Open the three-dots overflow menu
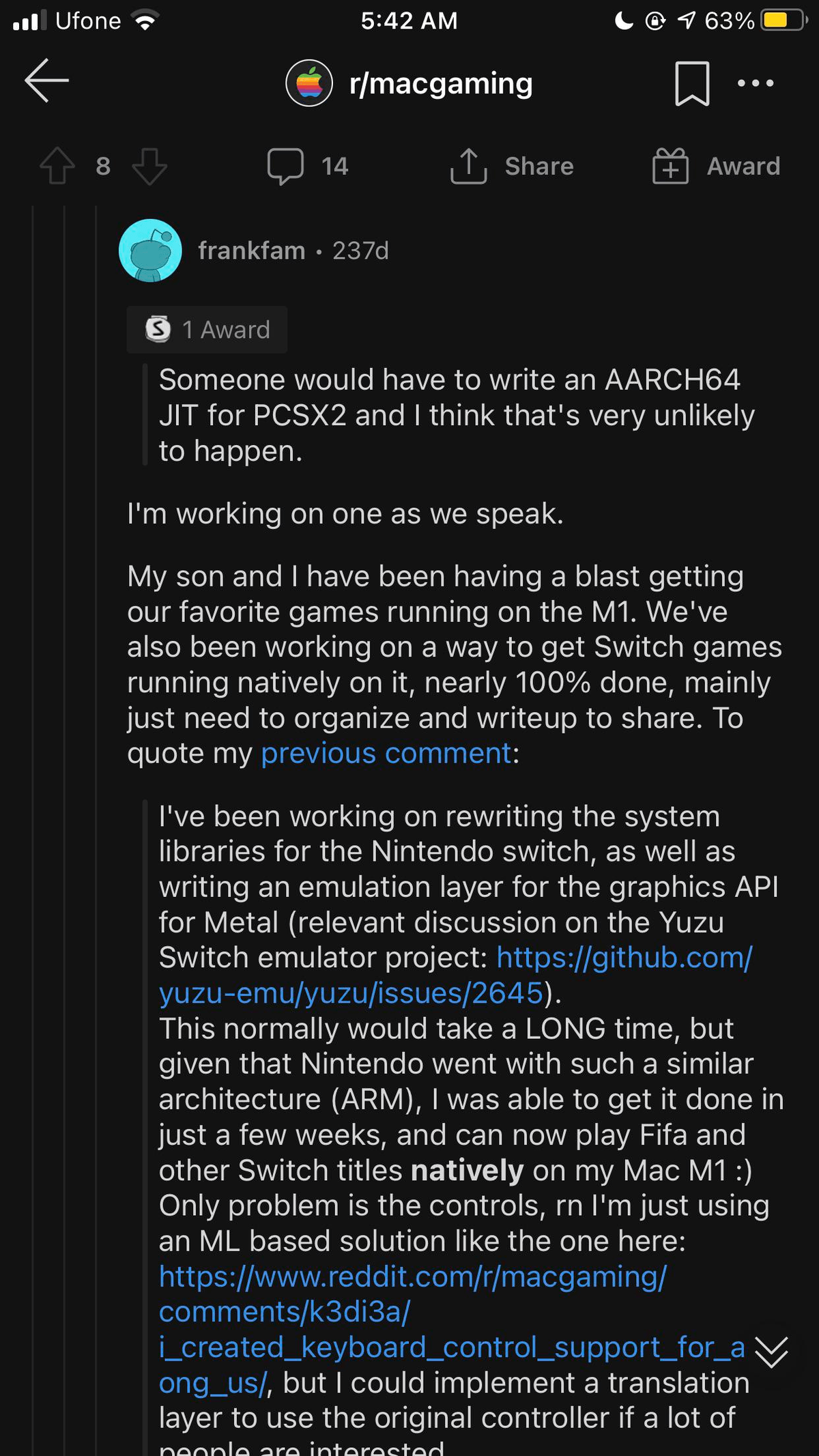The image size is (819, 1456). coord(755,83)
